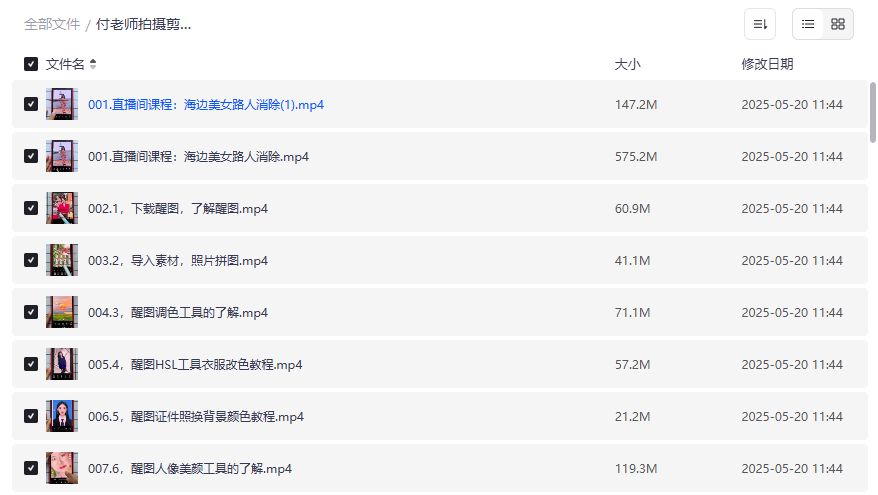Viewport: 878px width, 495px height.
Task: Open 001.直播间课程：海边美女路人消除.mp4 file
Action: [x=198, y=157]
